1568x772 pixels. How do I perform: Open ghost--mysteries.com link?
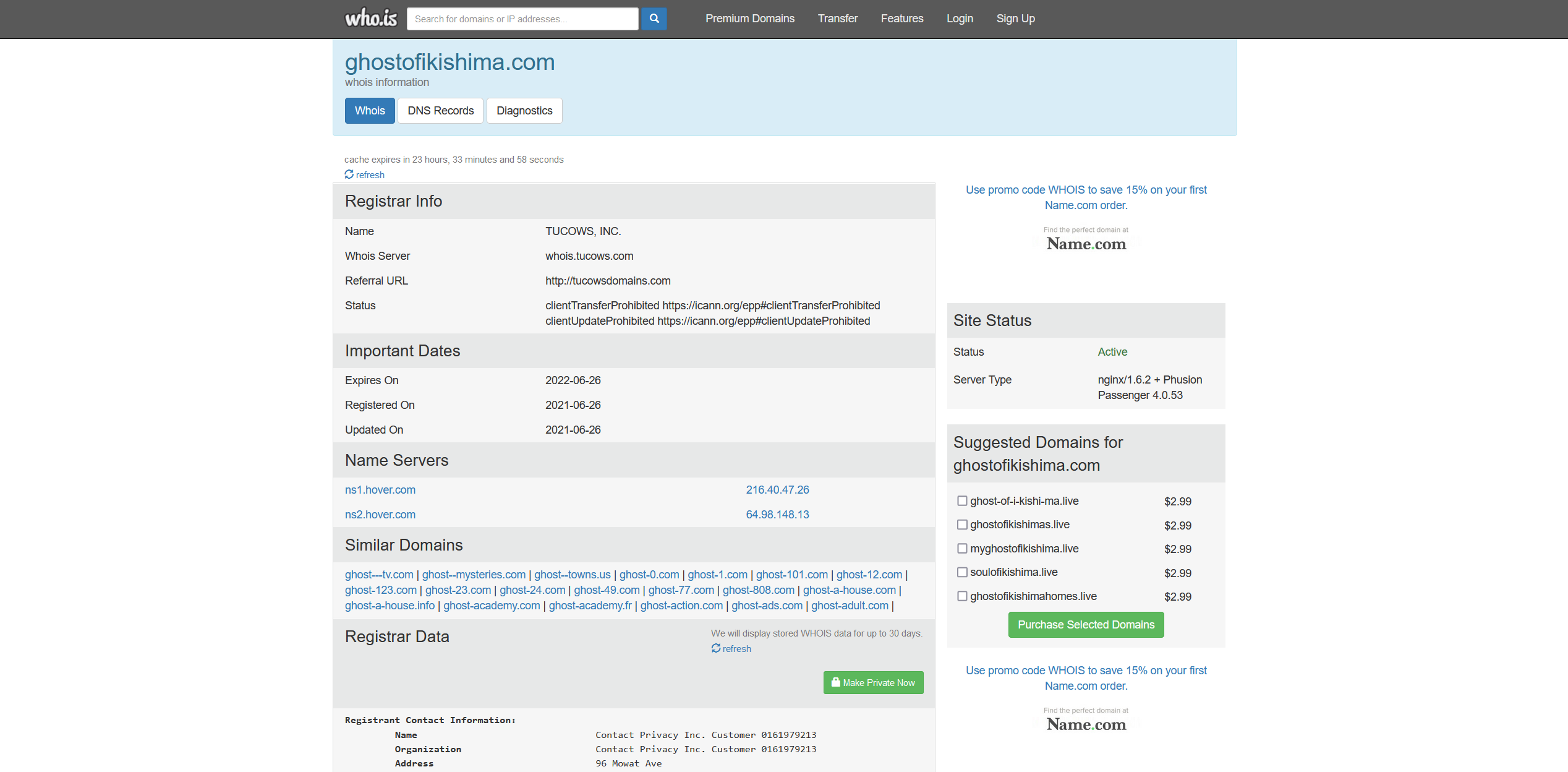pos(474,575)
